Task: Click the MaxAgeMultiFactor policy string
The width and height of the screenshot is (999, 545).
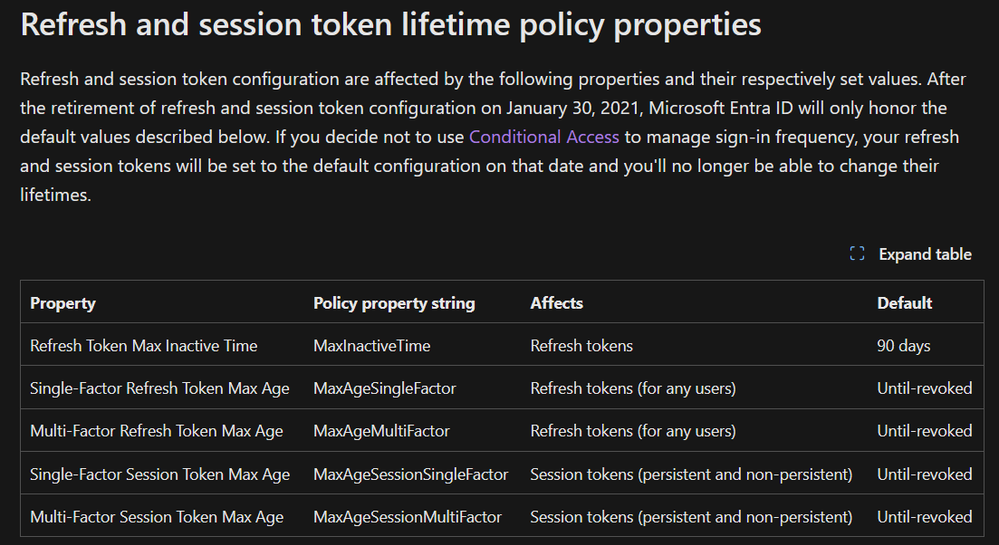Action: 382,431
